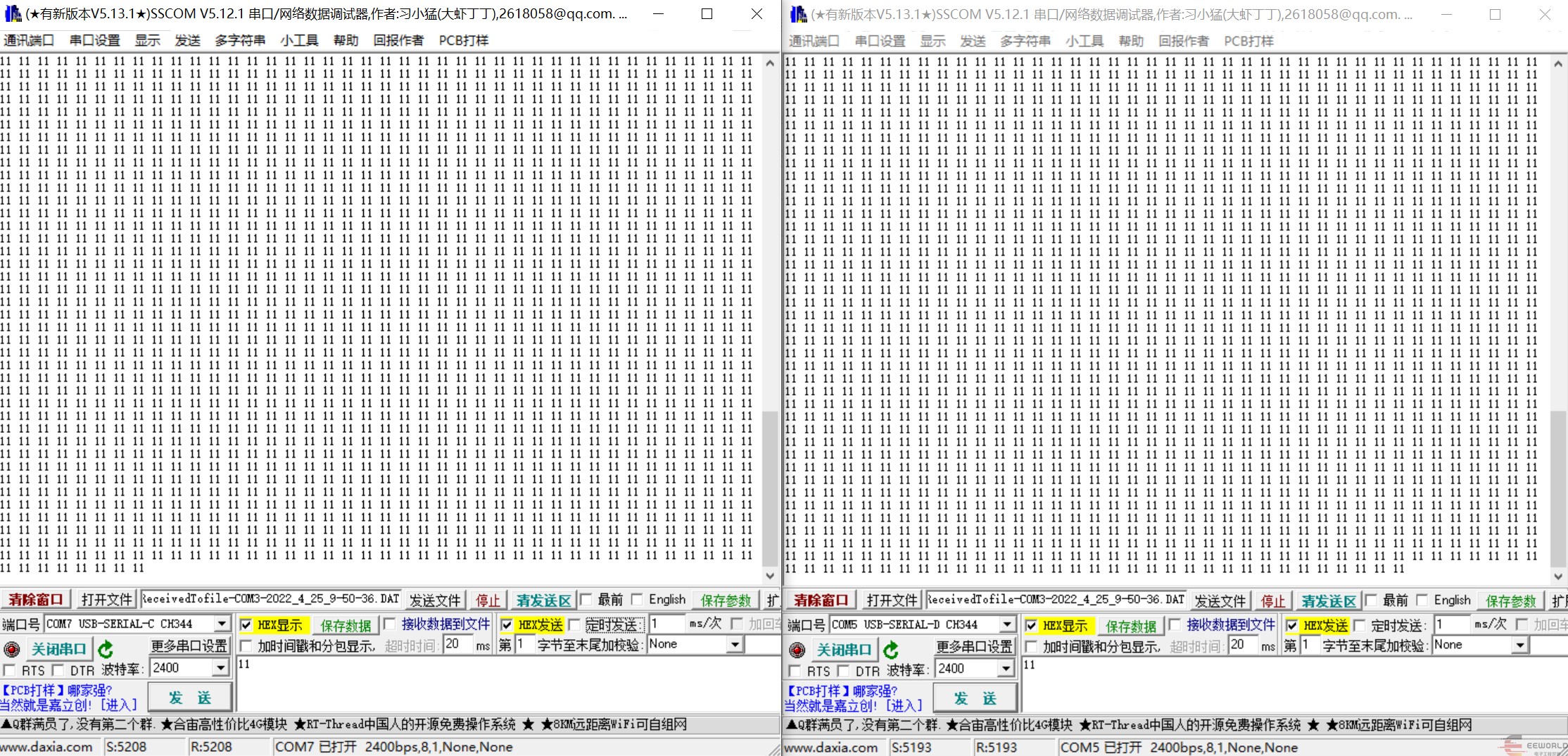Check English option in COM7 window
This screenshot has width=1568, height=756.
637,600
